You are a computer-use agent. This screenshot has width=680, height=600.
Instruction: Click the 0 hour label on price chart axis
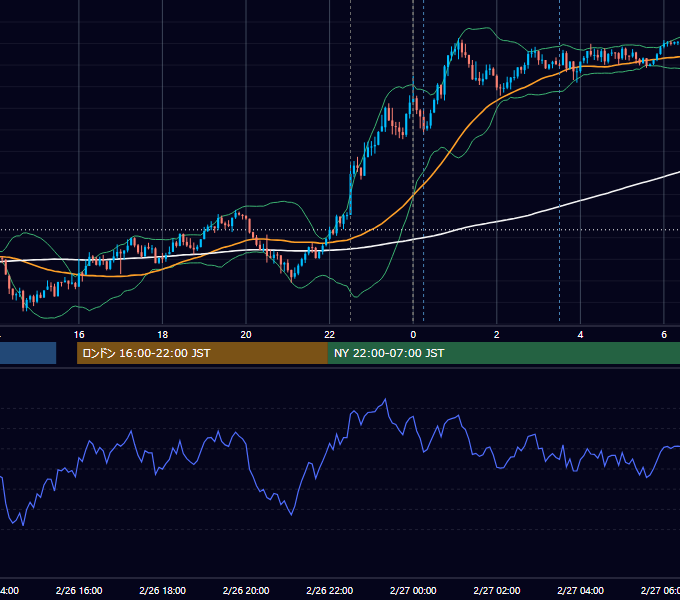point(413,334)
